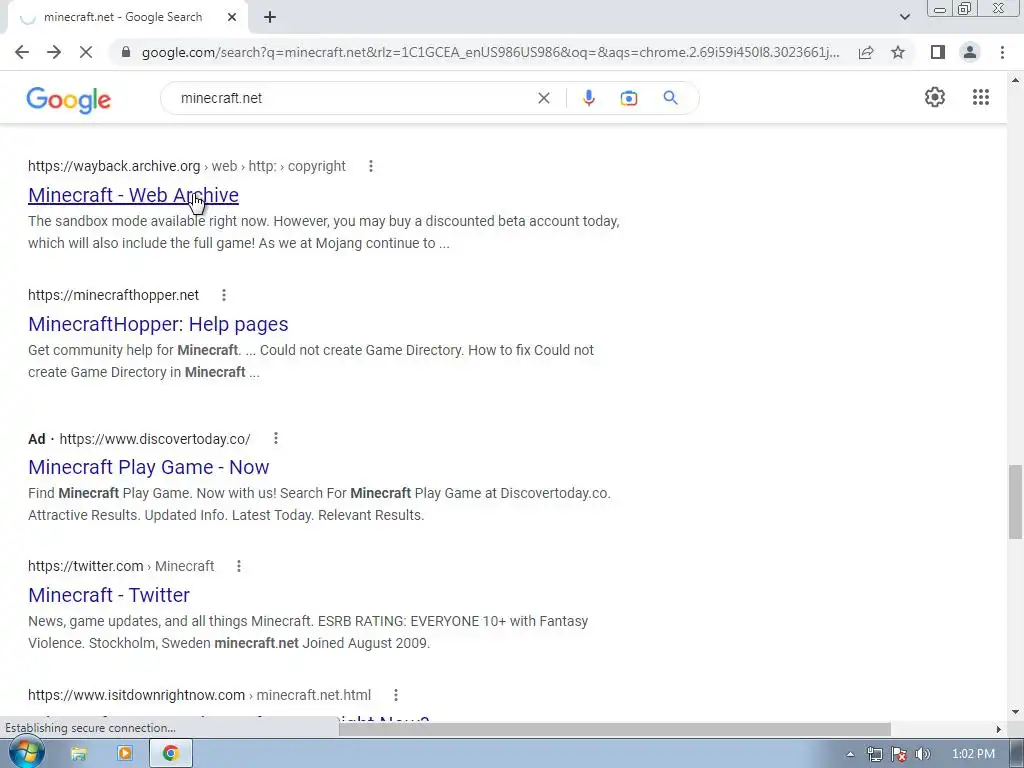Show hidden system tray icons
Screen dimensions: 1024x768
click(850, 754)
